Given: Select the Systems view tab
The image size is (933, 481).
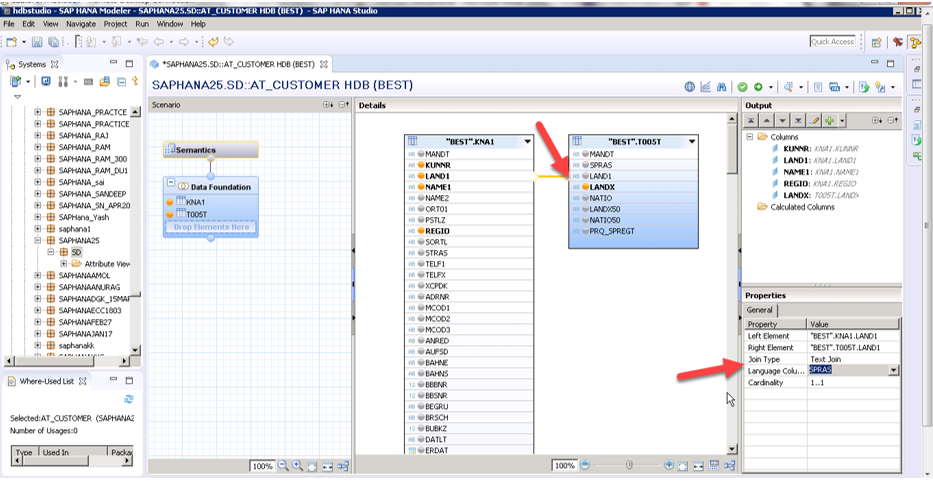Looking at the screenshot, I should pos(32,64).
